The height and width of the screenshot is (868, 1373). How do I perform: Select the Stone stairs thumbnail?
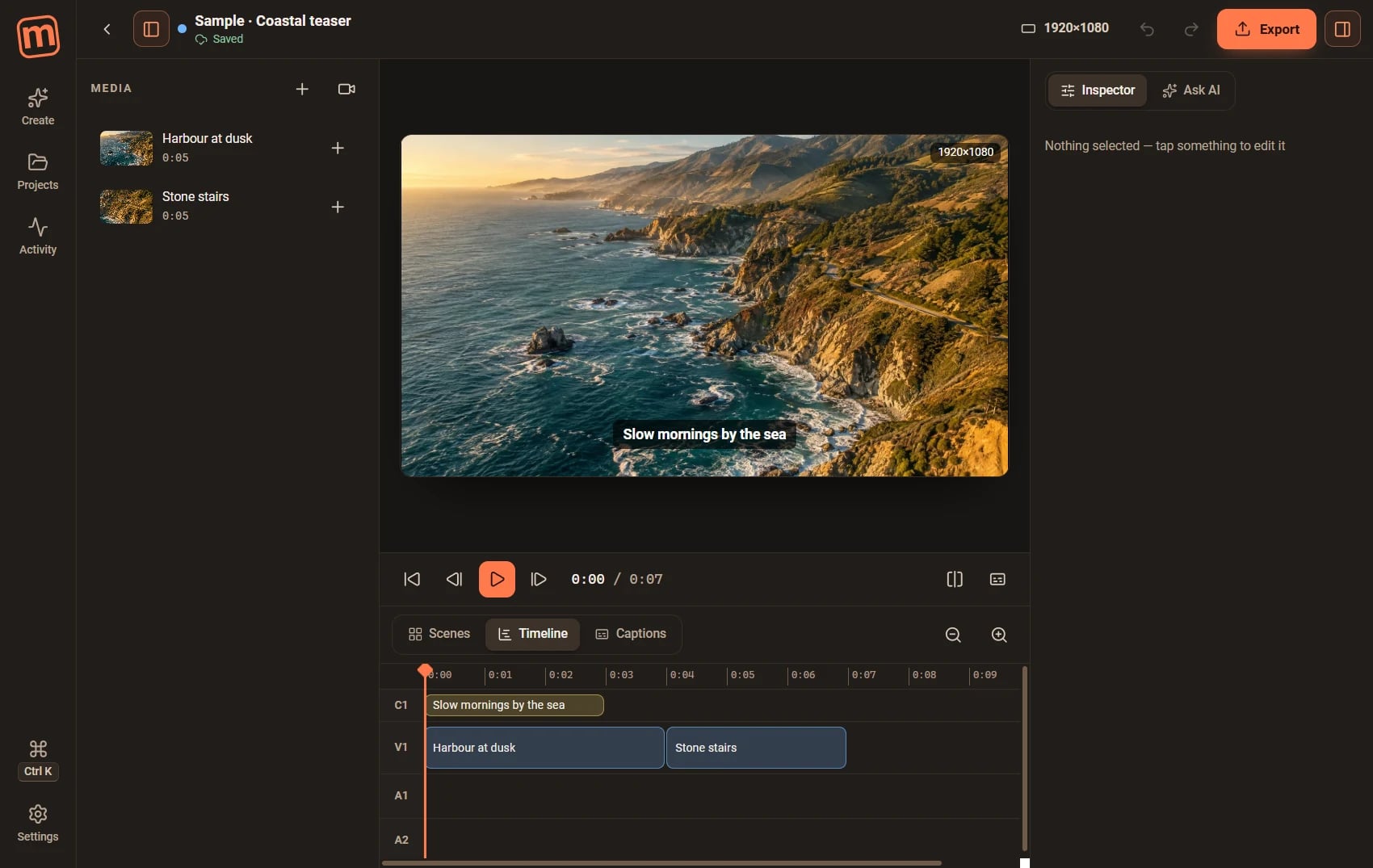coord(126,207)
